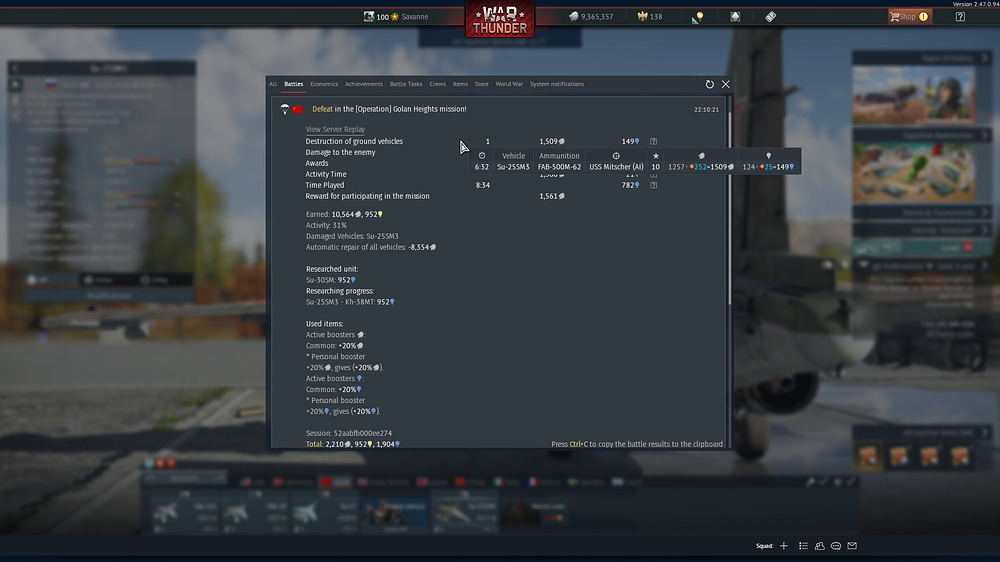The height and width of the screenshot is (562, 1000).
Task: Open the War Thunder logo menu
Action: [500, 19]
